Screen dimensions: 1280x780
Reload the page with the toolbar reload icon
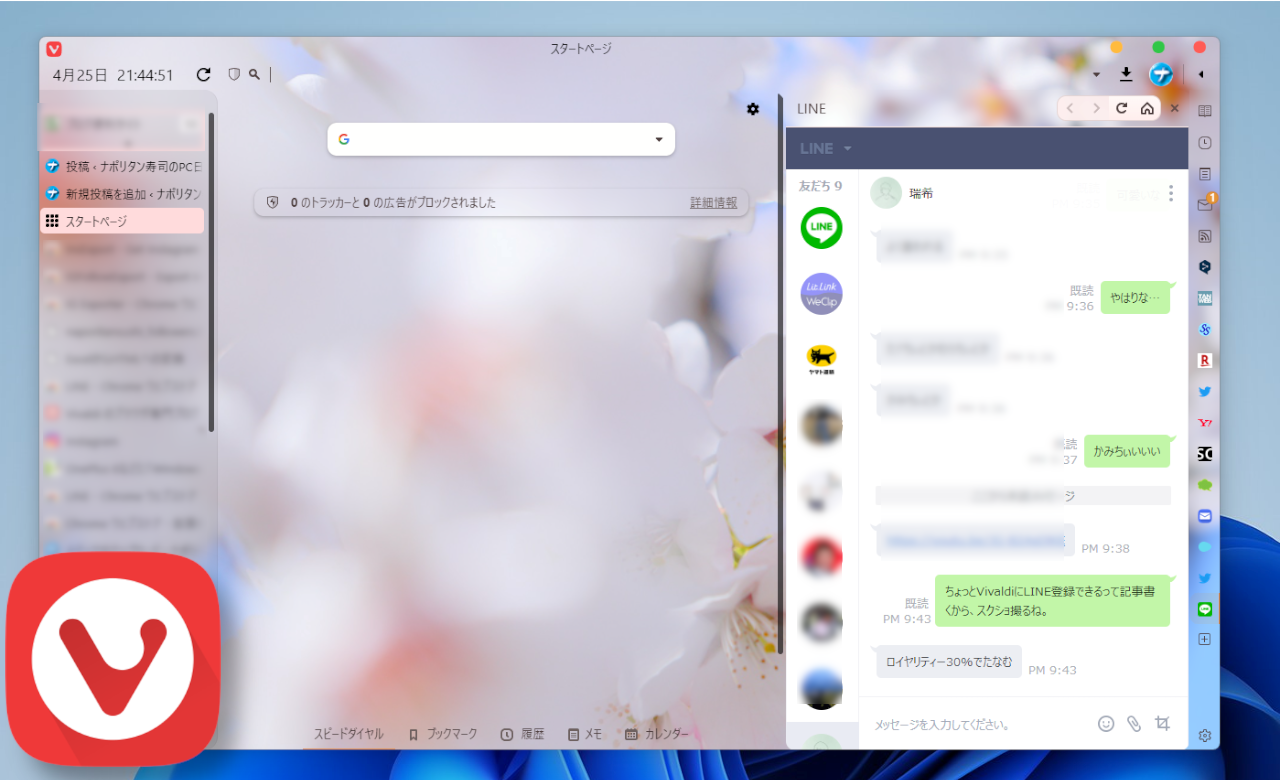click(204, 74)
